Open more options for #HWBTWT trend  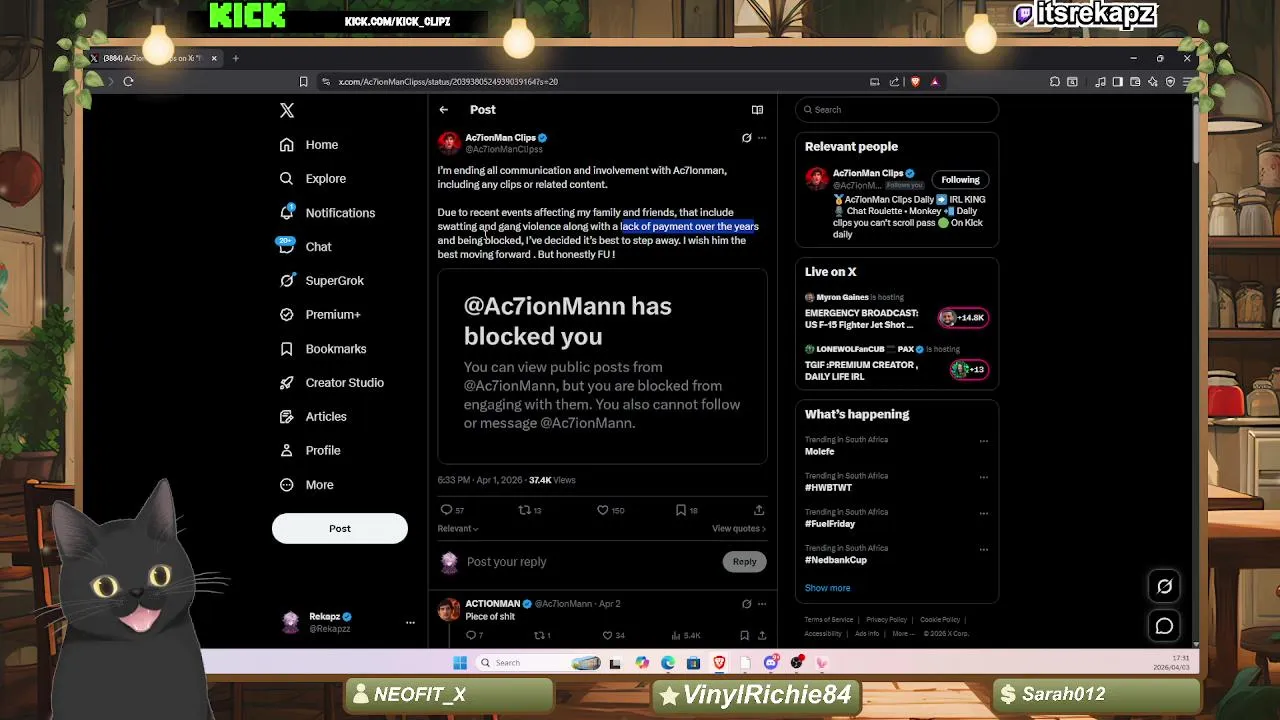[x=984, y=477]
